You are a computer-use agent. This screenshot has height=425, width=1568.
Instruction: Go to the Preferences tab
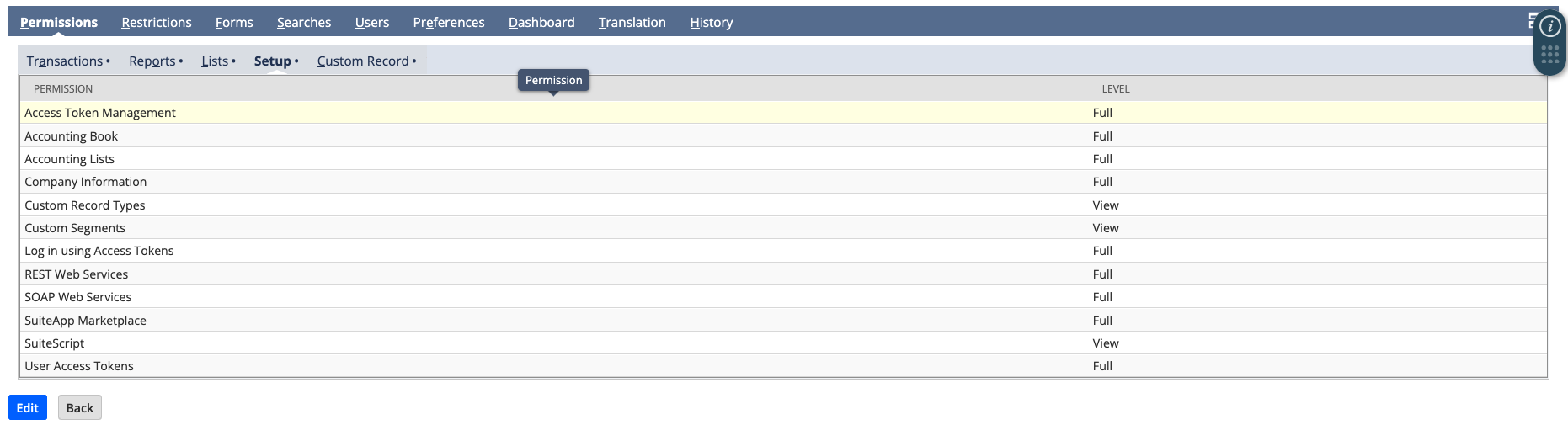tap(448, 23)
